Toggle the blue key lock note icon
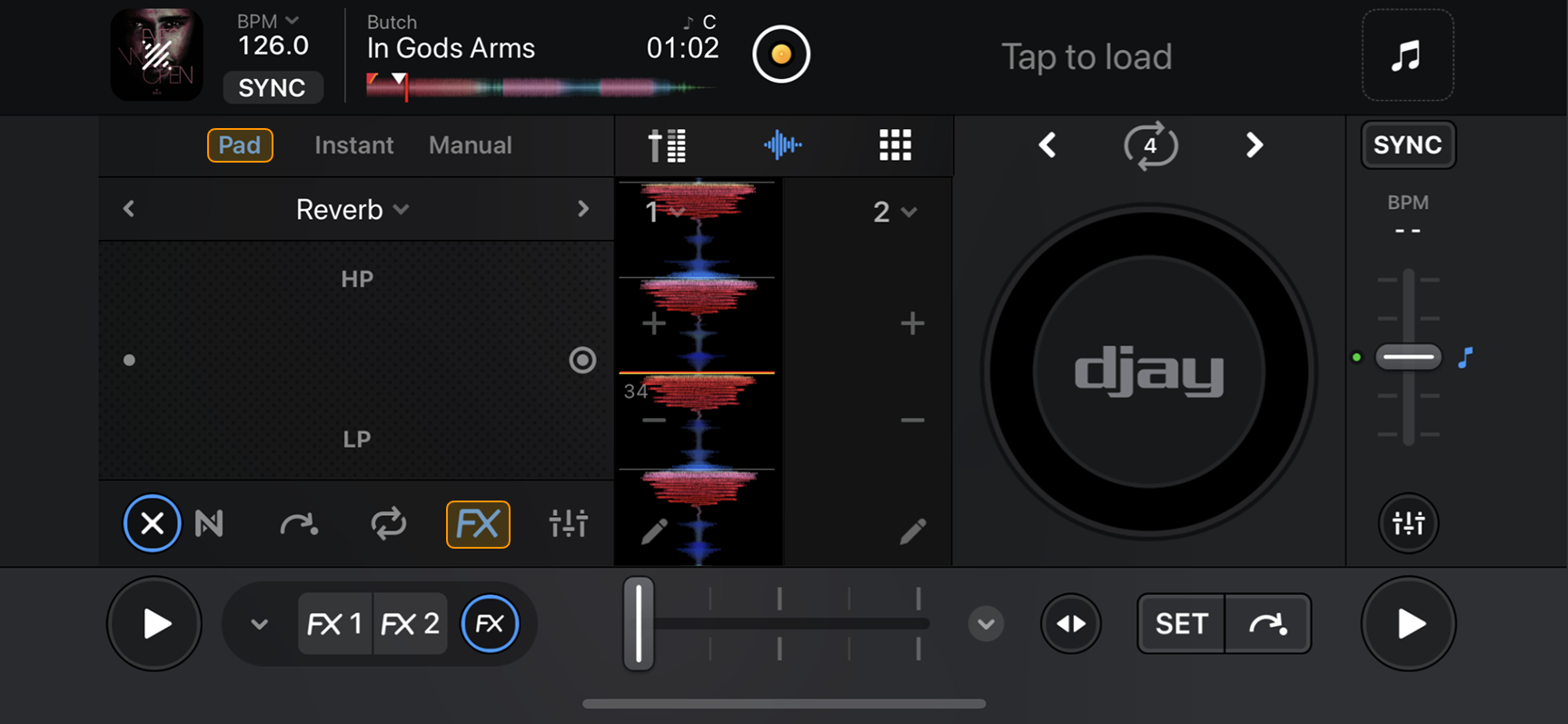Viewport: 1568px width, 724px height. (1465, 358)
